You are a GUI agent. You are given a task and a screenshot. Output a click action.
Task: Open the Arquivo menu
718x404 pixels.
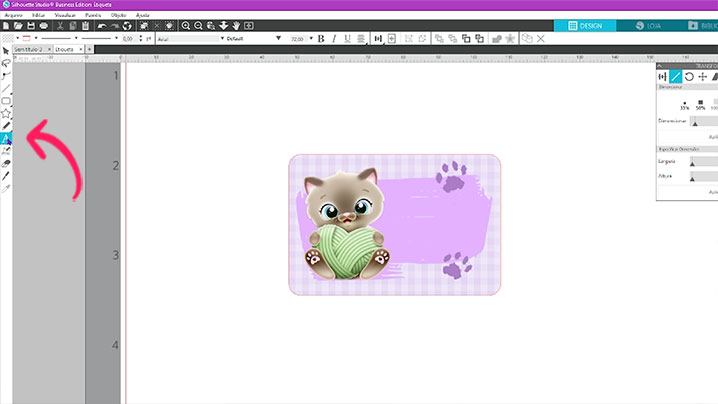point(14,15)
